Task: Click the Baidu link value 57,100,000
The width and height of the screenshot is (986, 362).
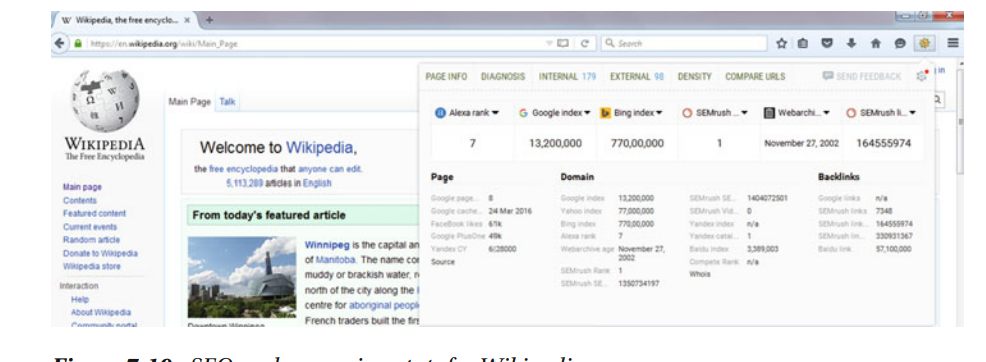Action: [x=893, y=249]
